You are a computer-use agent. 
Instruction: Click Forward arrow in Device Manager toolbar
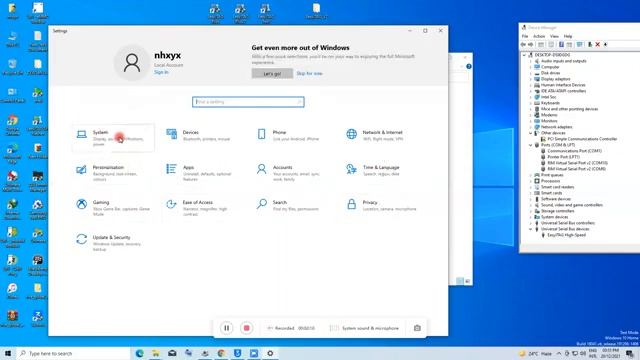[531, 44]
